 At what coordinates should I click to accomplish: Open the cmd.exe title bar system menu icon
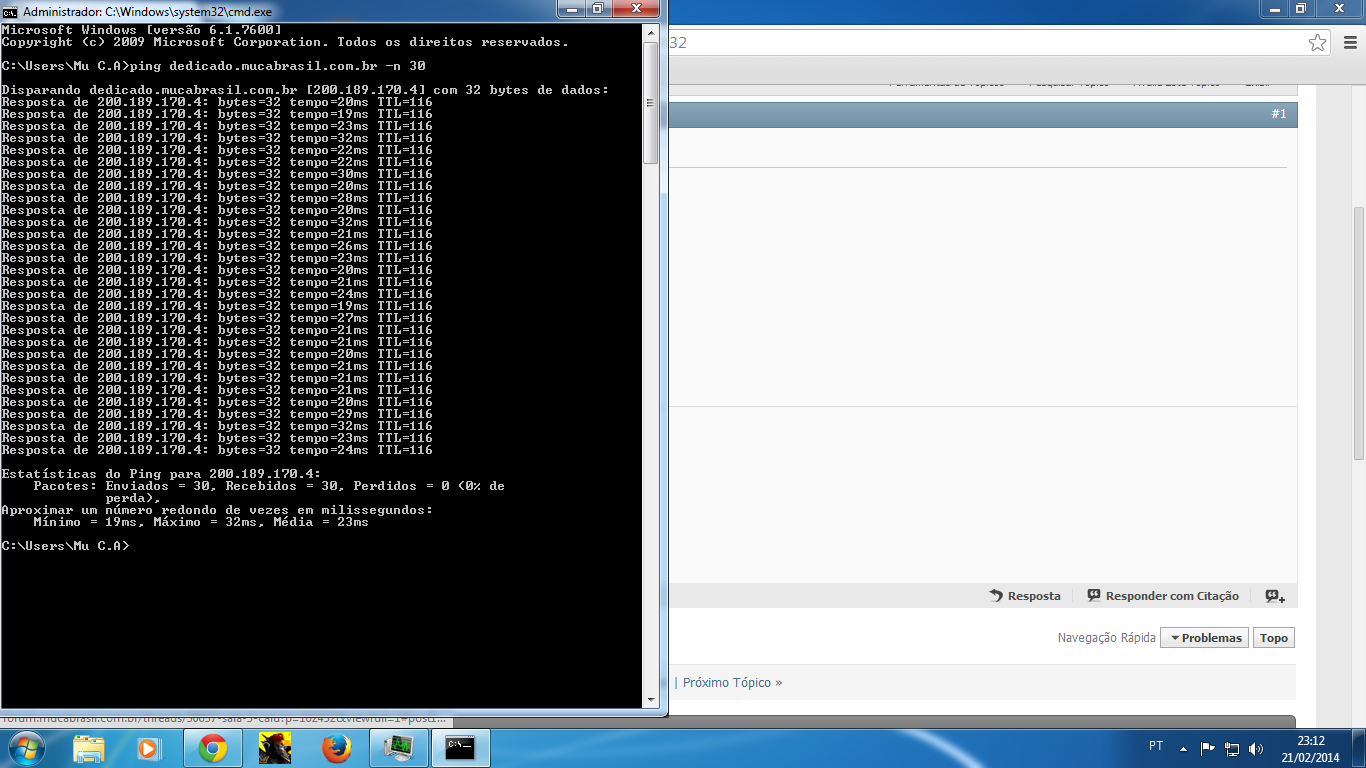pyautogui.click(x=10, y=11)
